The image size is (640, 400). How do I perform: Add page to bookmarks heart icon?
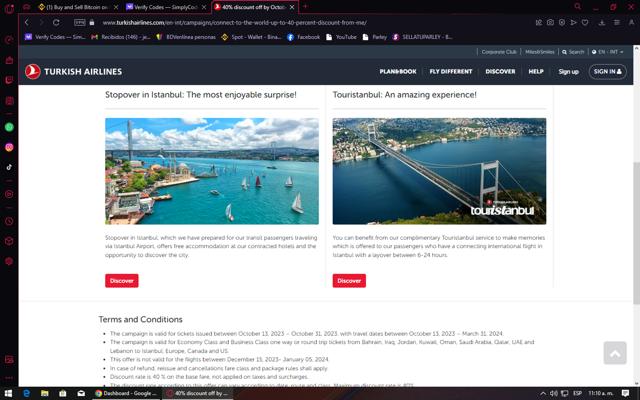click(585, 22)
